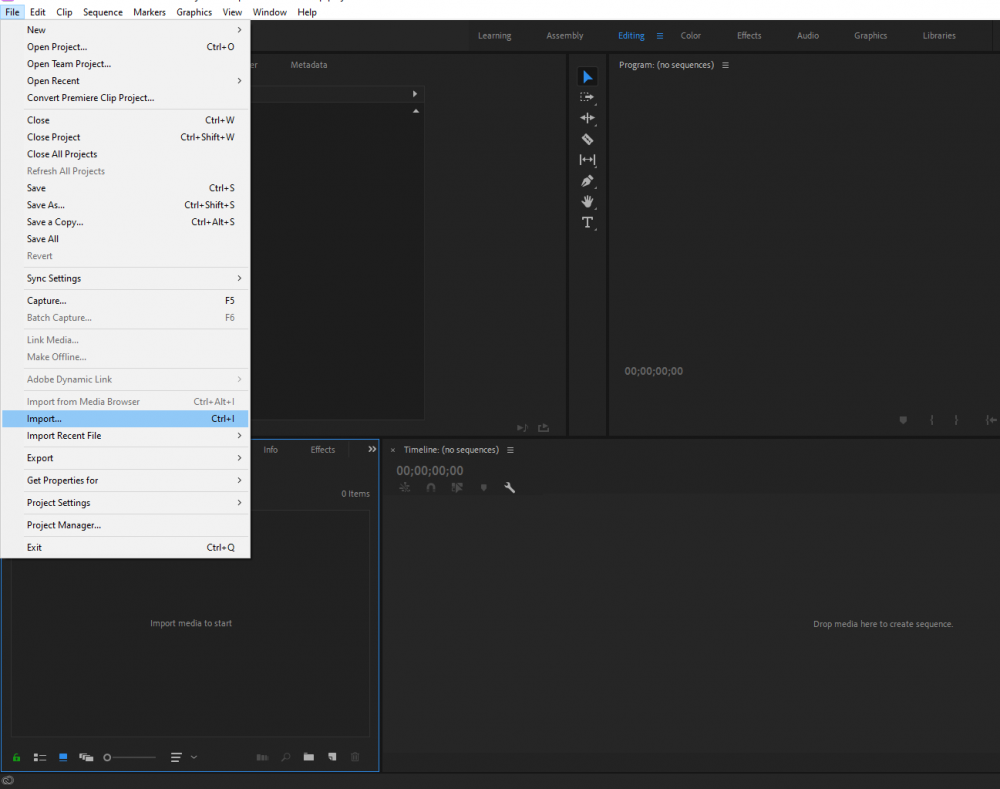Select the Pen tool
The width and height of the screenshot is (1000, 789).
click(x=587, y=181)
